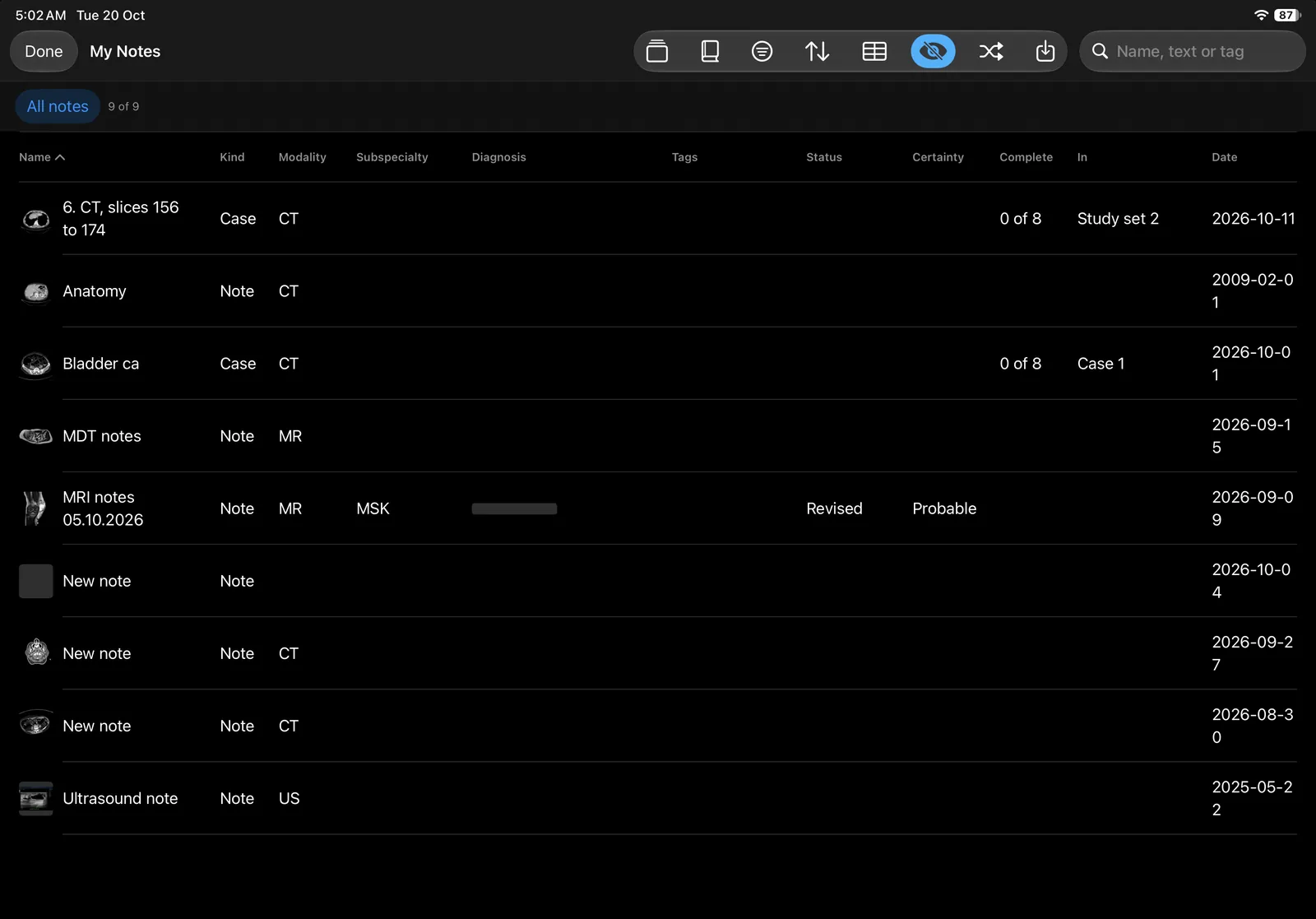This screenshot has height=919, width=1316.
Task: Click the filter lines circle icon
Action: click(762, 51)
